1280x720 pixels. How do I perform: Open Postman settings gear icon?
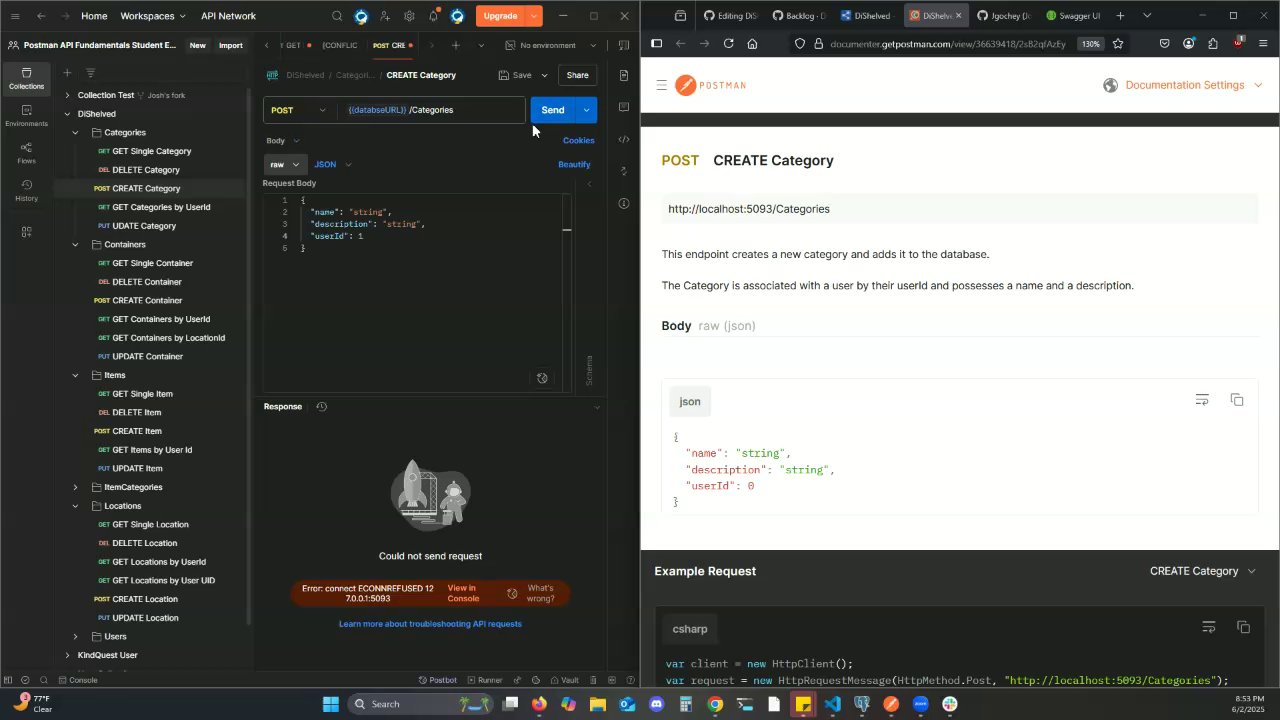point(409,16)
